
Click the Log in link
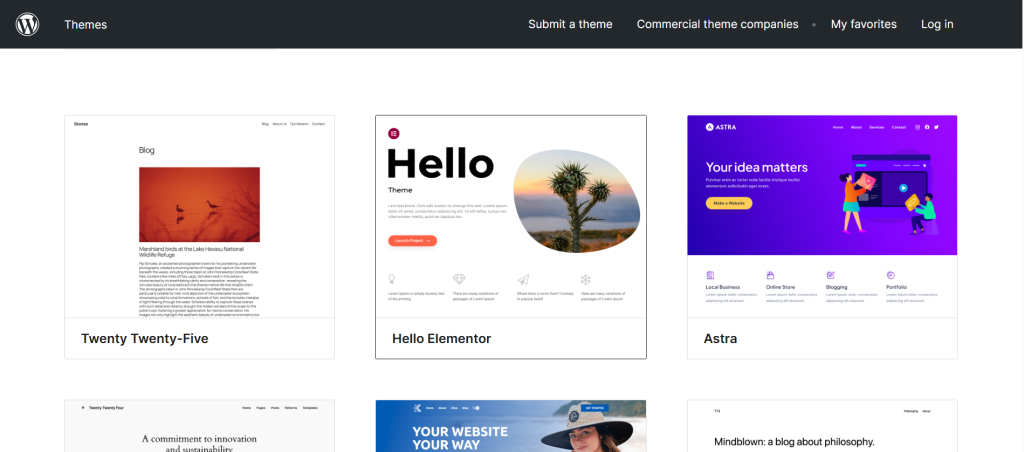tap(937, 24)
